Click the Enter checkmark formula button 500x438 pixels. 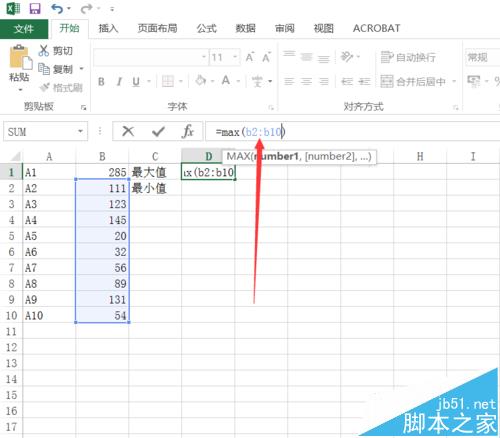[x=158, y=131]
